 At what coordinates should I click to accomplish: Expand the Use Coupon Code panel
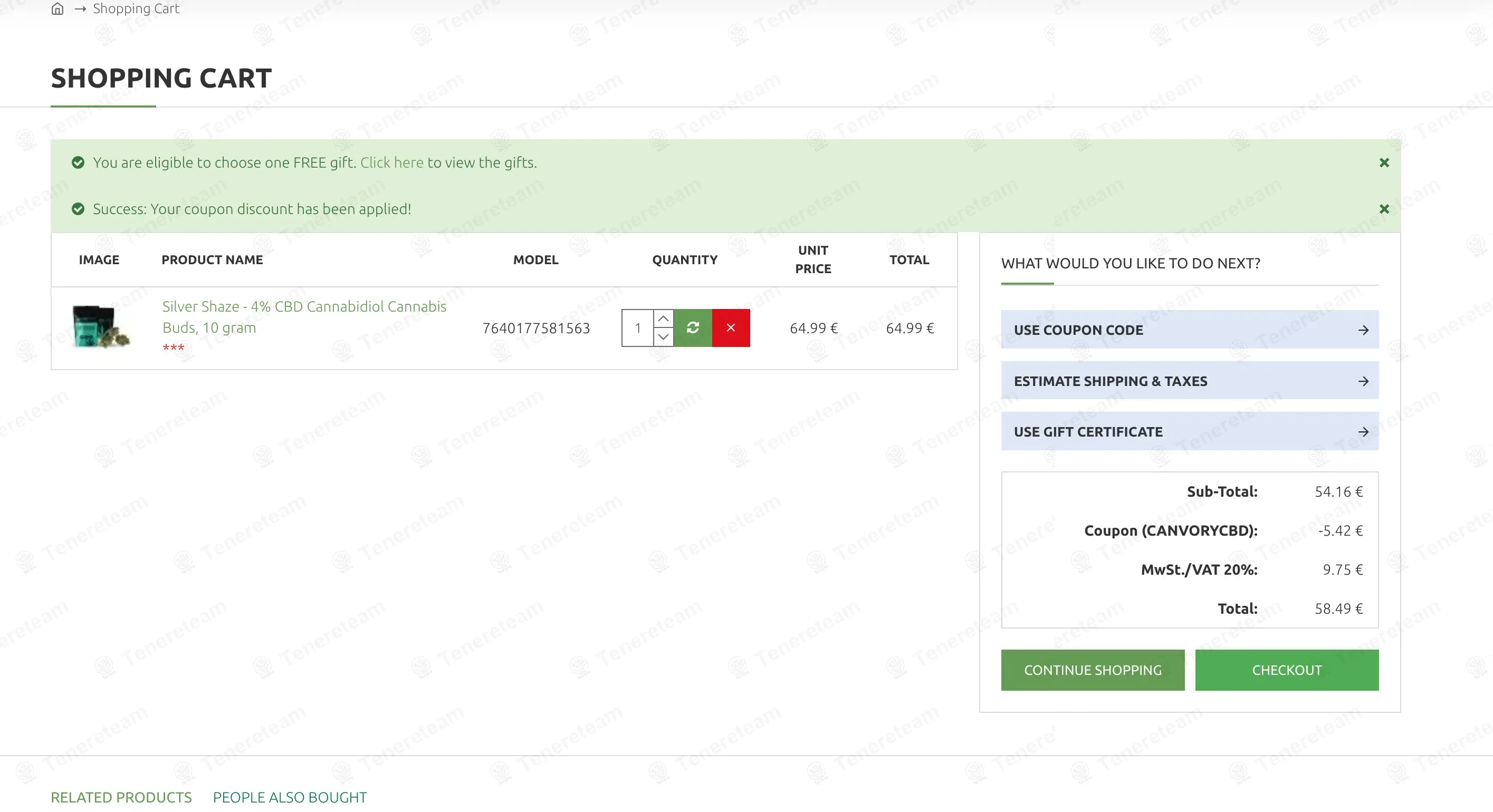(1189, 330)
